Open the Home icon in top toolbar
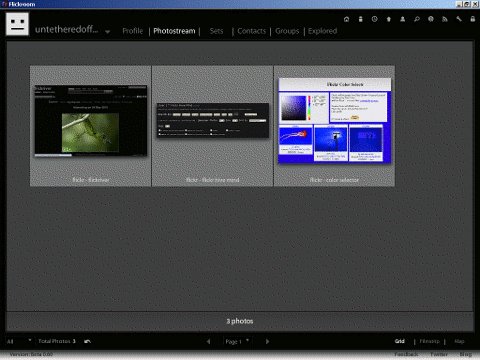480x360 pixels. tap(347, 19)
